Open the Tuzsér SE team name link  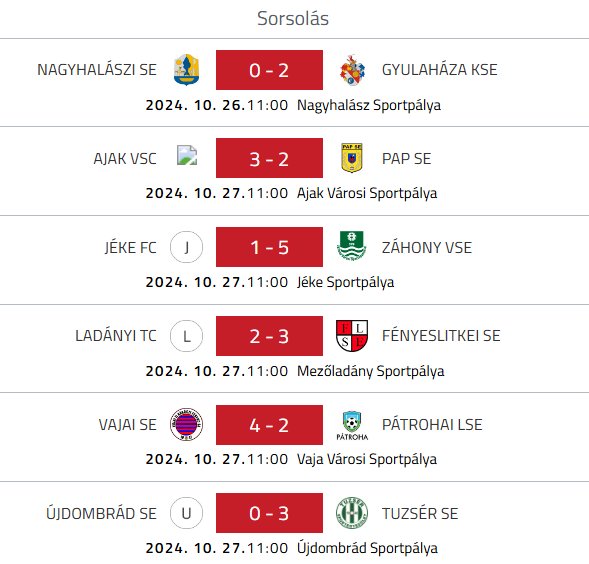click(x=420, y=513)
